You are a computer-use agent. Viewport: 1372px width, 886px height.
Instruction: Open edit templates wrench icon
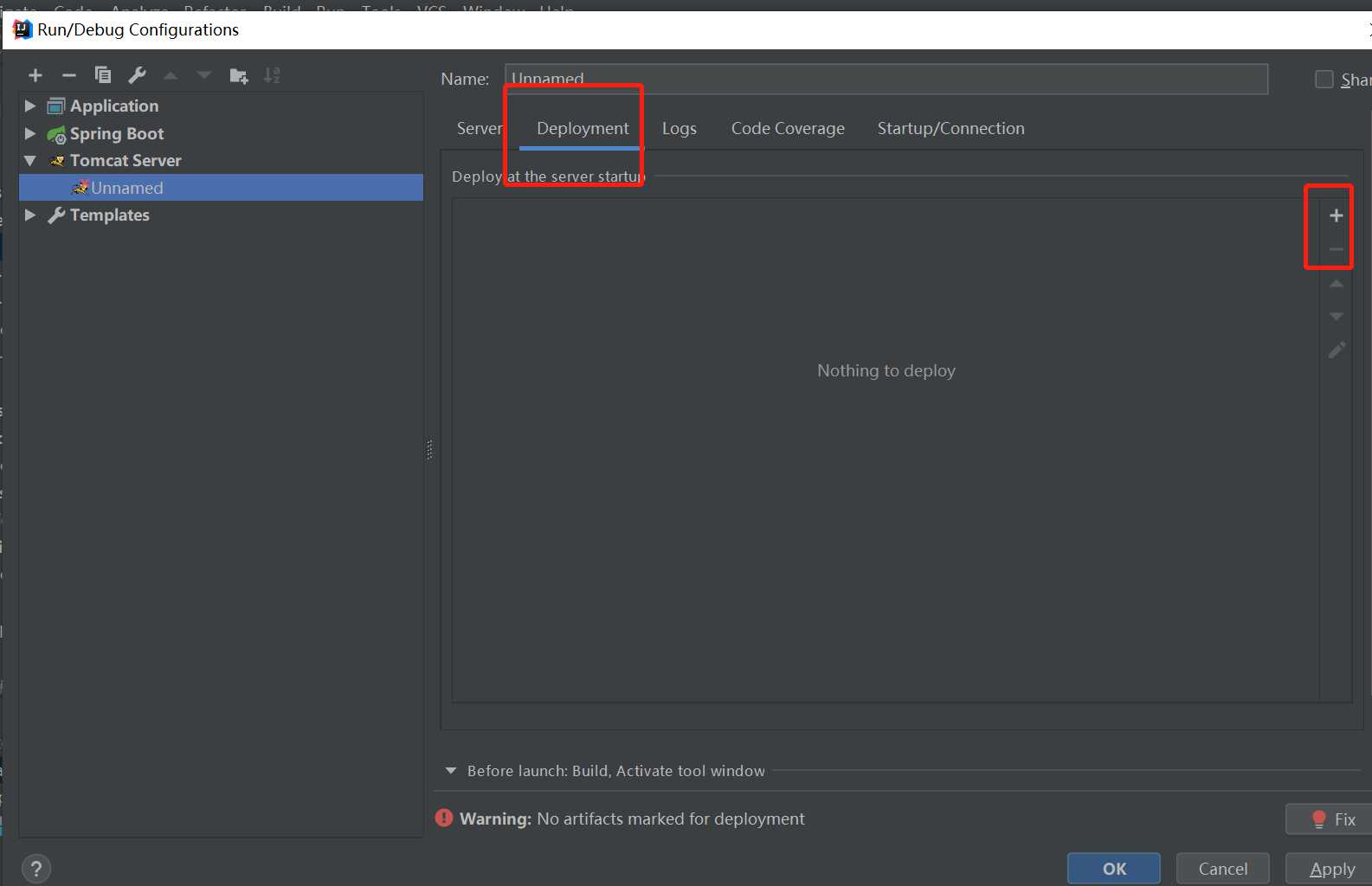(x=137, y=75)
